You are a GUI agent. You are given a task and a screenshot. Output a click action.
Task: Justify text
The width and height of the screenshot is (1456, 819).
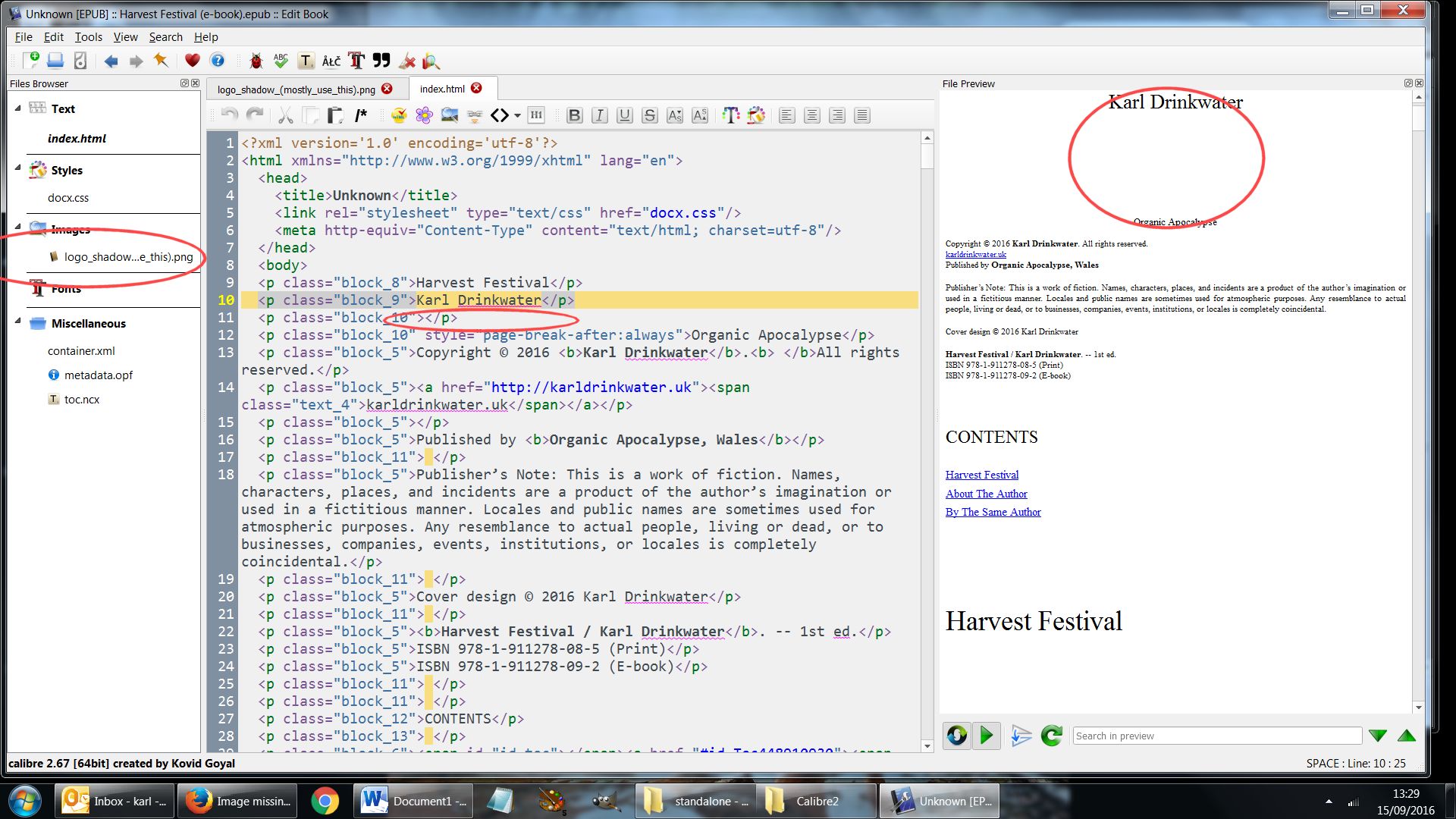point(862,115)
